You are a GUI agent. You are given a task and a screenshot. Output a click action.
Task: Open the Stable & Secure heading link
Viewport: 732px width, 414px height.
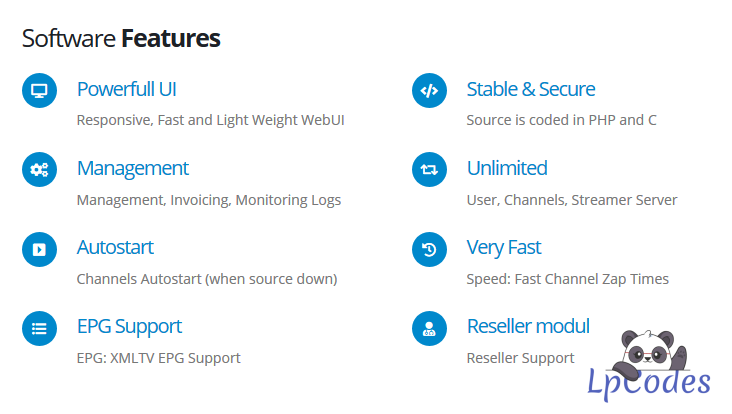(530, 89)
